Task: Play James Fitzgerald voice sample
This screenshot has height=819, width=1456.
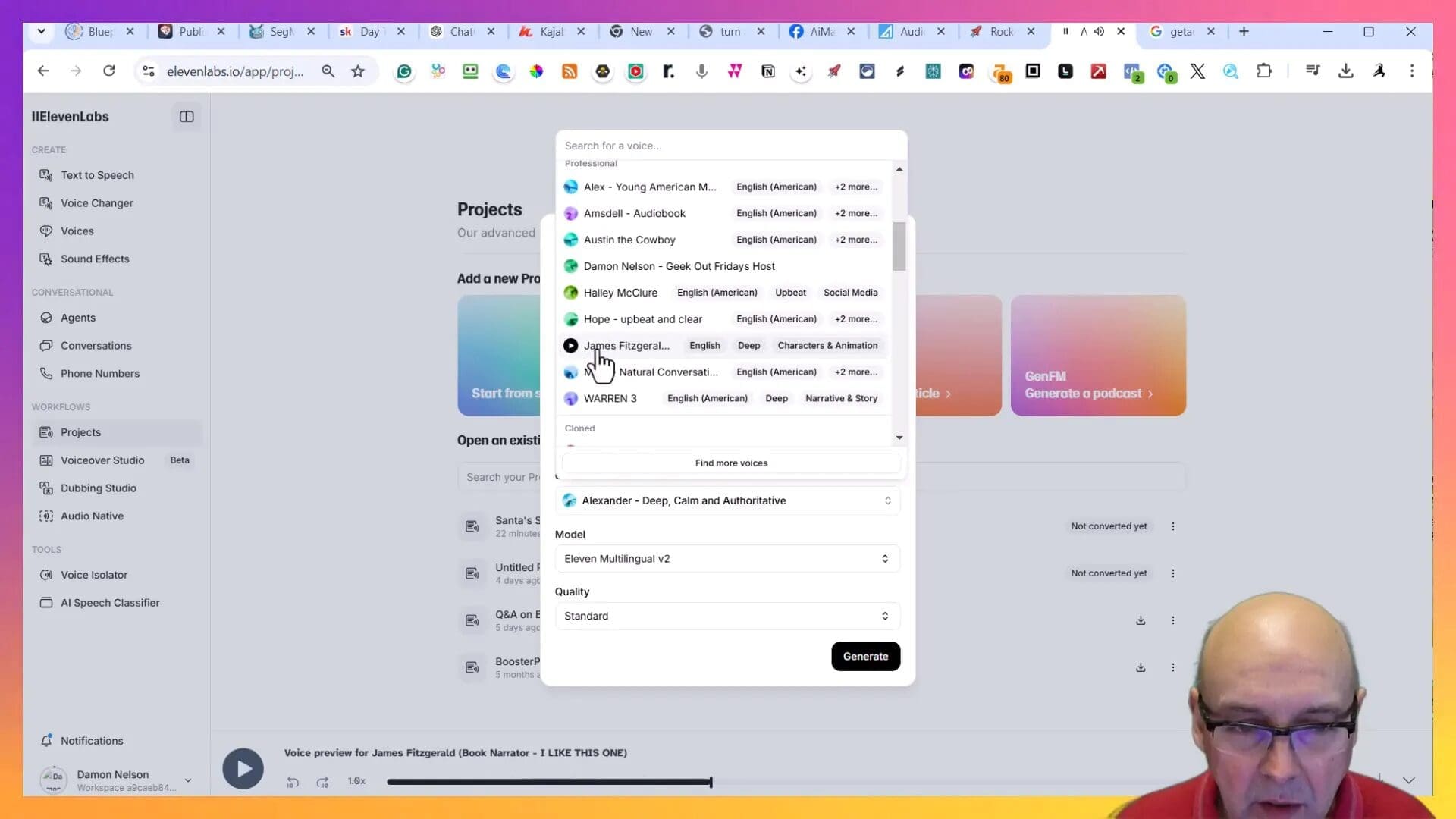Action: pos(570,346)
